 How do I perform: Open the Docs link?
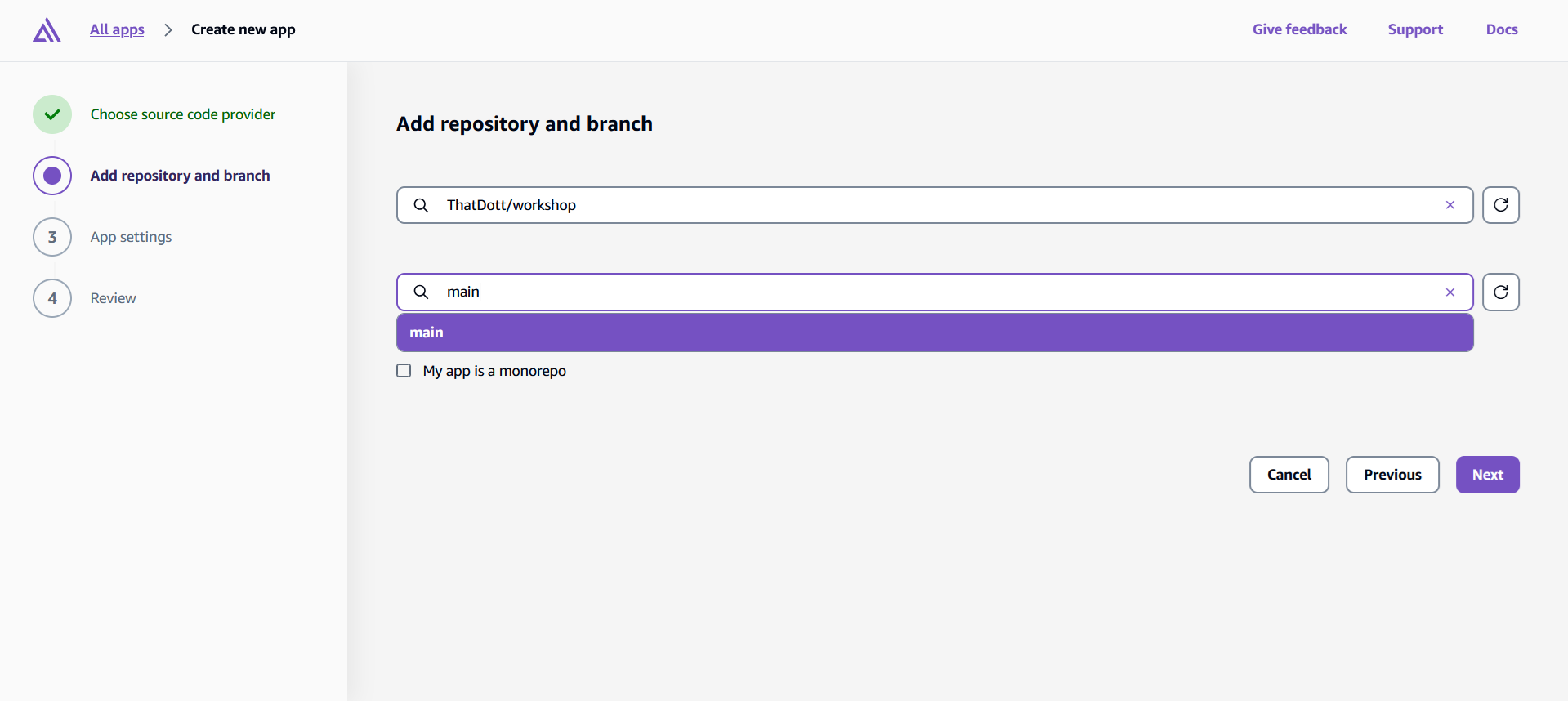1502,29
